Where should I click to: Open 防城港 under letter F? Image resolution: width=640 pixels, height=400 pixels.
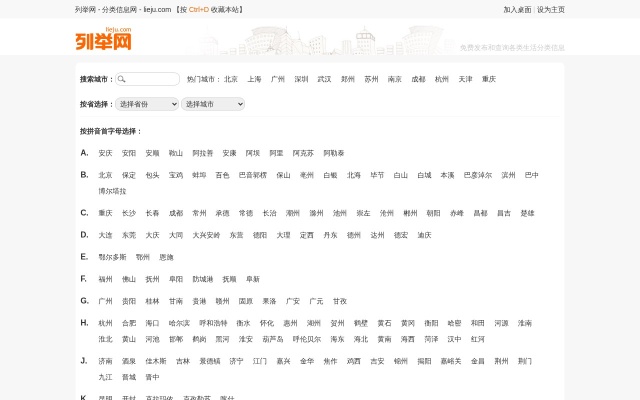202,279
